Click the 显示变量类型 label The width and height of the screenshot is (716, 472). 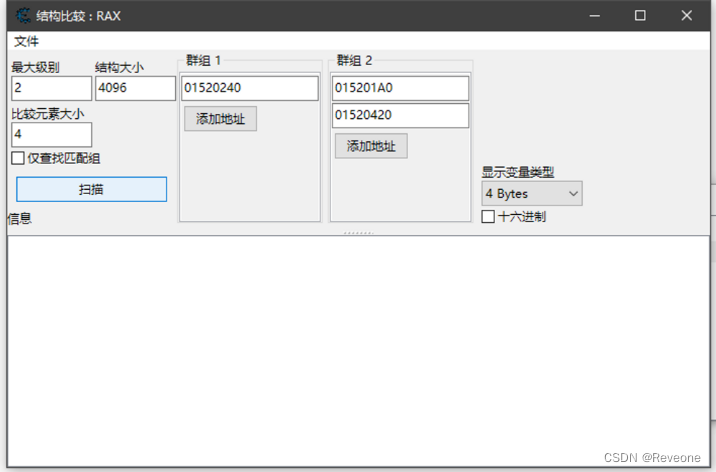(518, 172)
